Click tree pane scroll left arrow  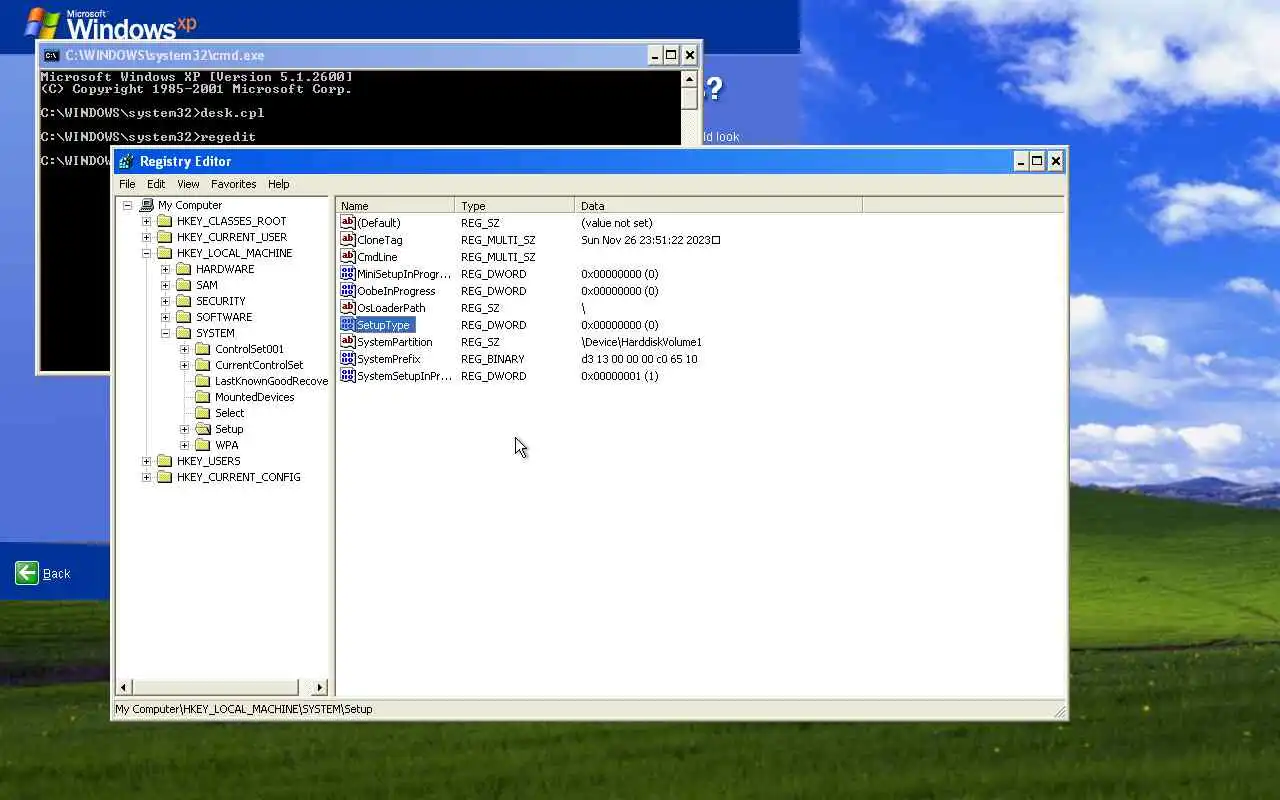pyautogui.click(x=124, y=687)
